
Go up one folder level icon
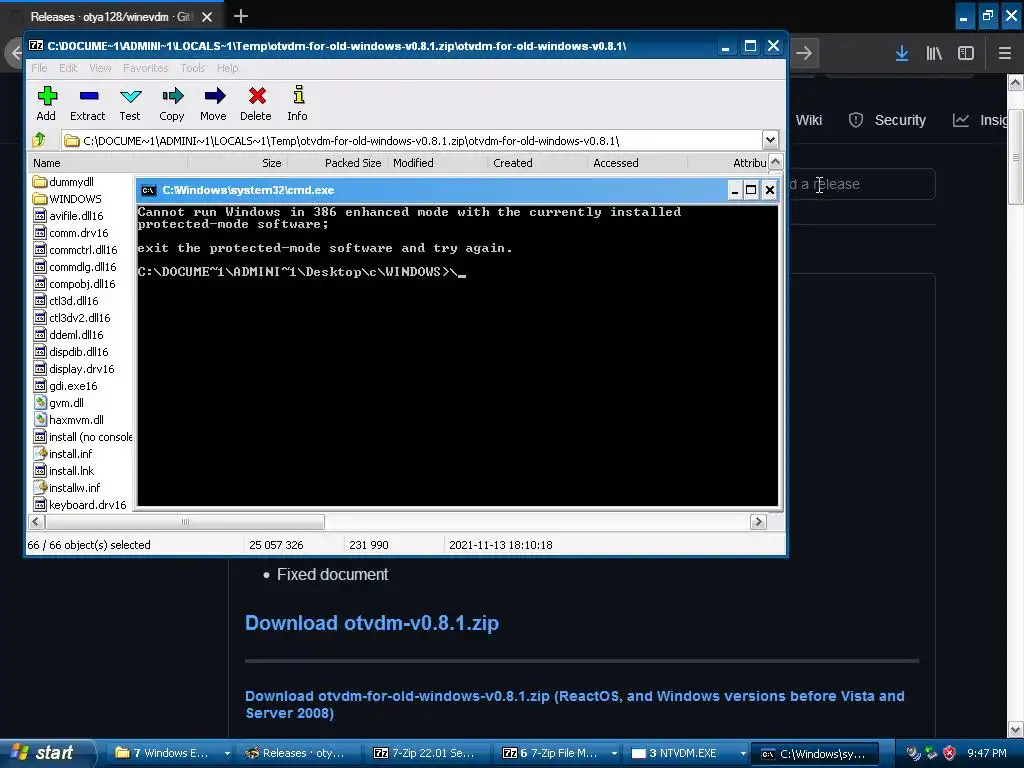[x=39, y=140]
